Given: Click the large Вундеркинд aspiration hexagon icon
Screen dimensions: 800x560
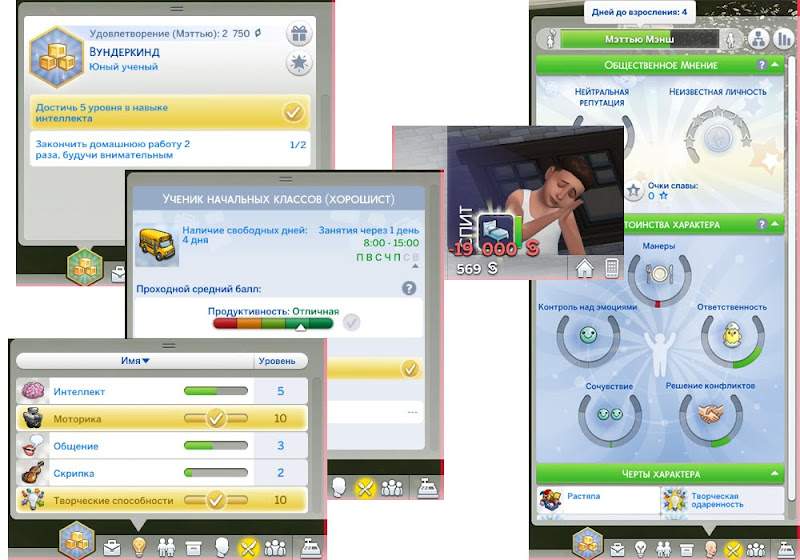Looking at the screenshot, I should 56,57.
